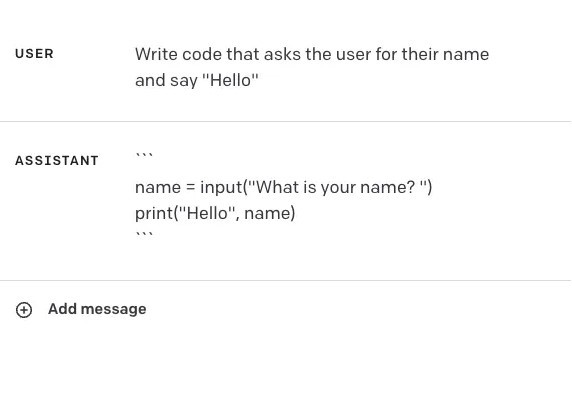Screen dimensions: 572x420
Task: Place cursor on "Hello" in the user message
Action: click(x=230, y=80)
